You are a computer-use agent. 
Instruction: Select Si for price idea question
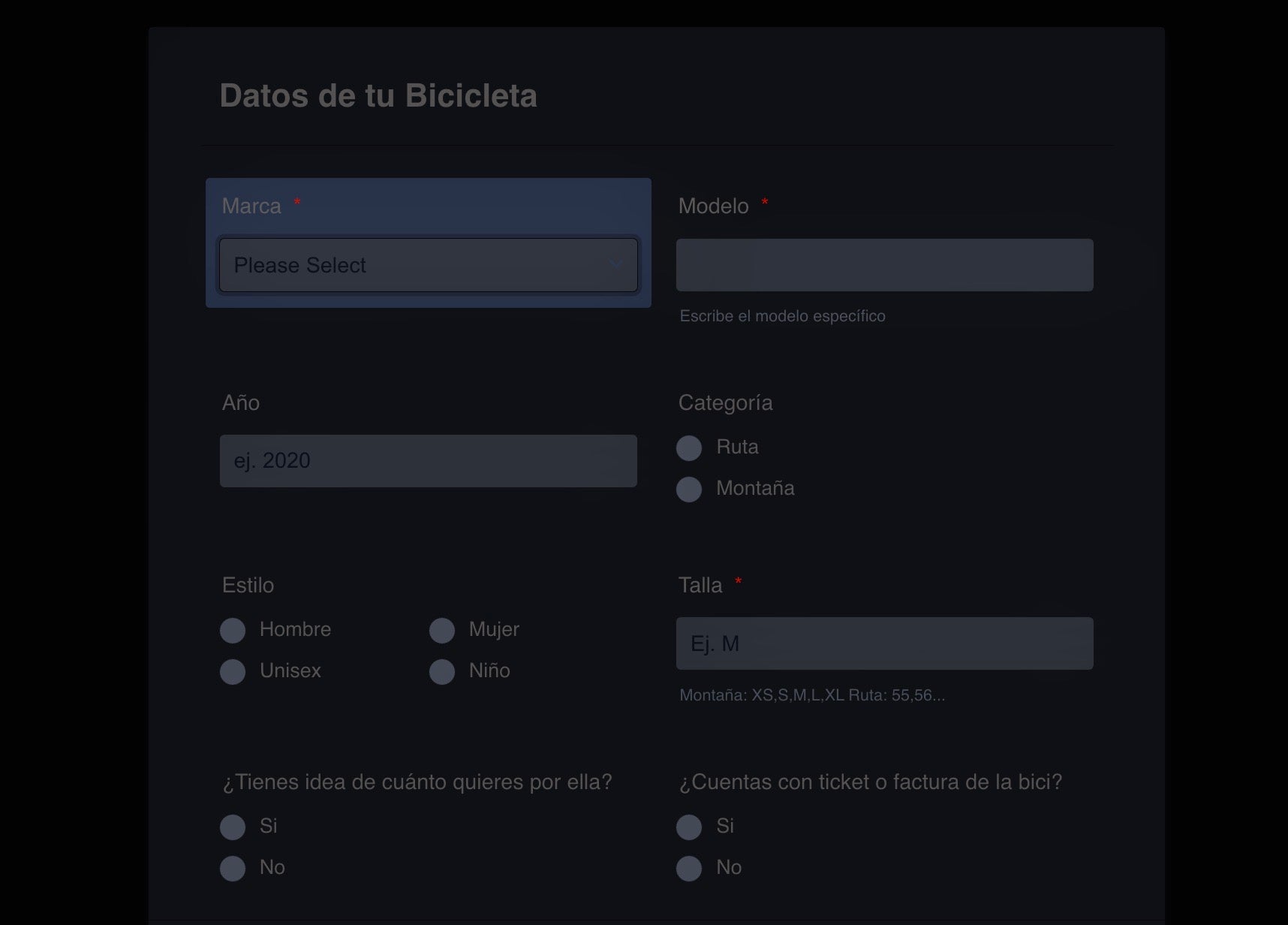[233, 827]
